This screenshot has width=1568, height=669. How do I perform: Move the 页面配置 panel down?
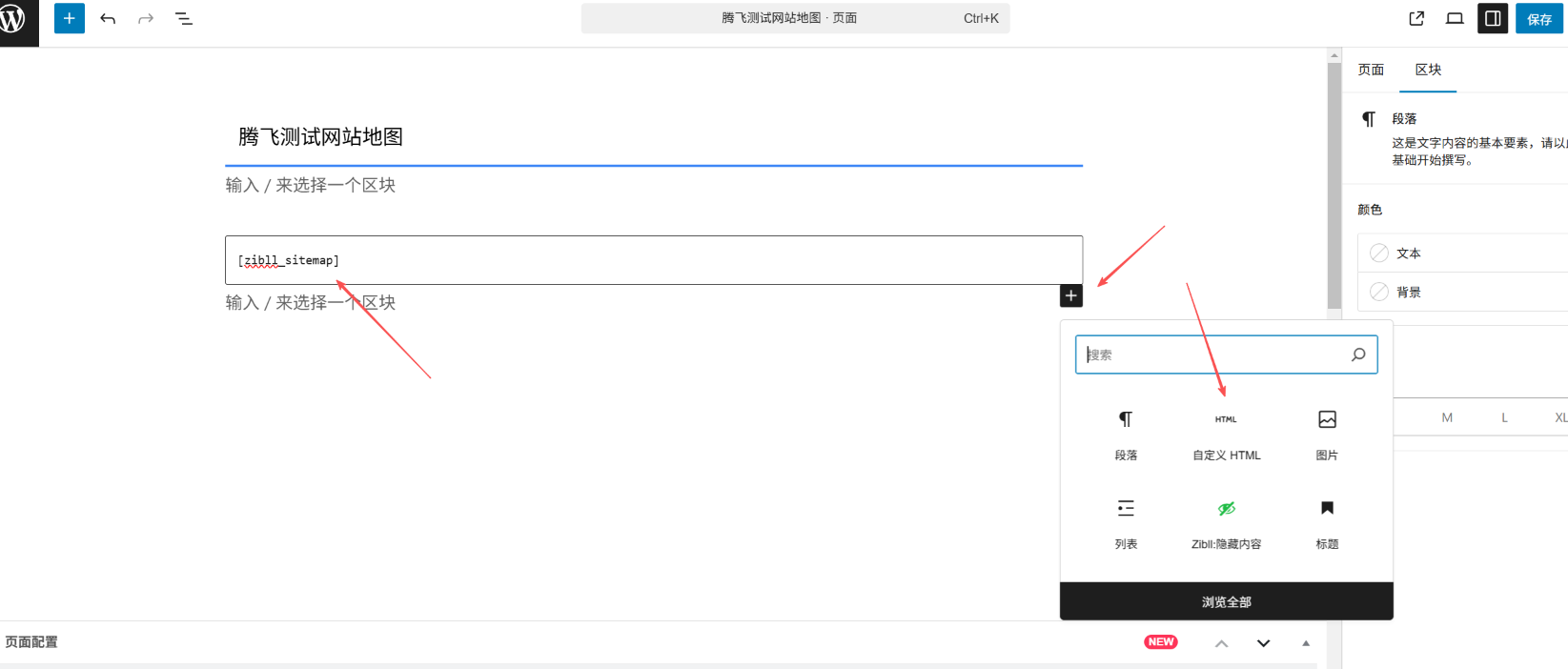(1263, 643)
